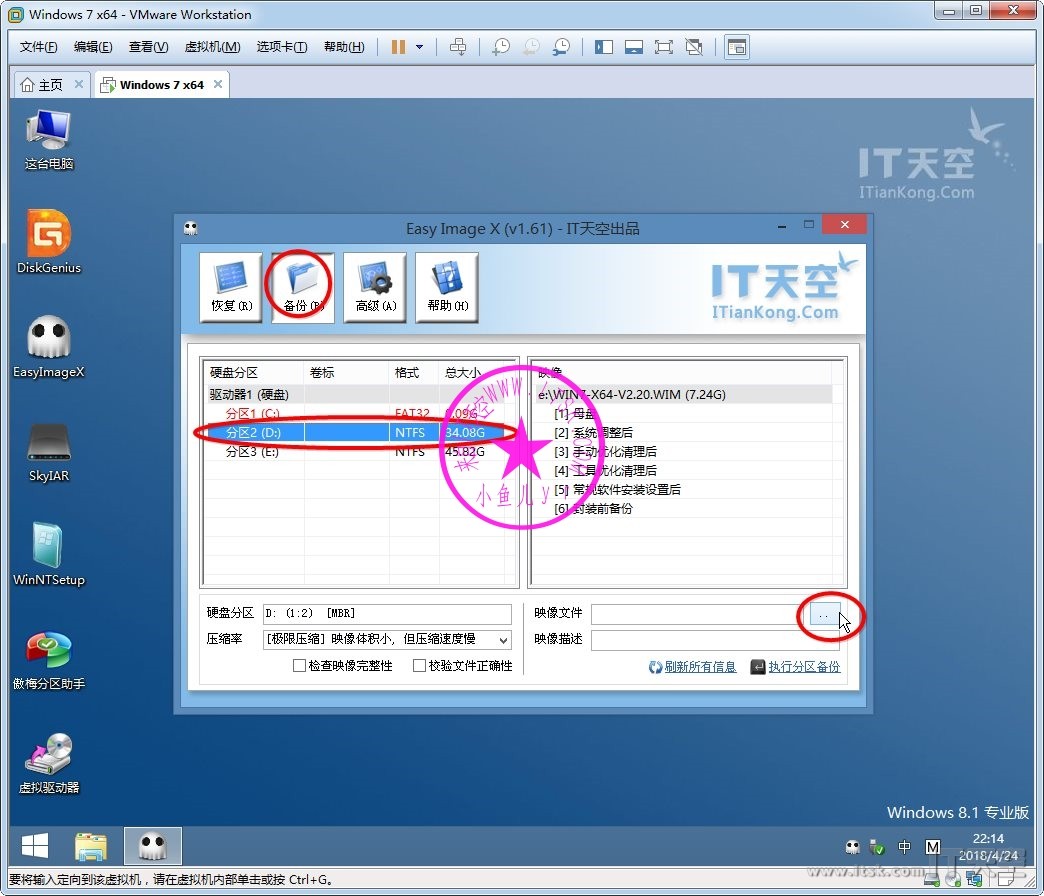Click the browse button beside 映像文件
The width and height of the screenshot is (1044, 896).
(823, 614)
